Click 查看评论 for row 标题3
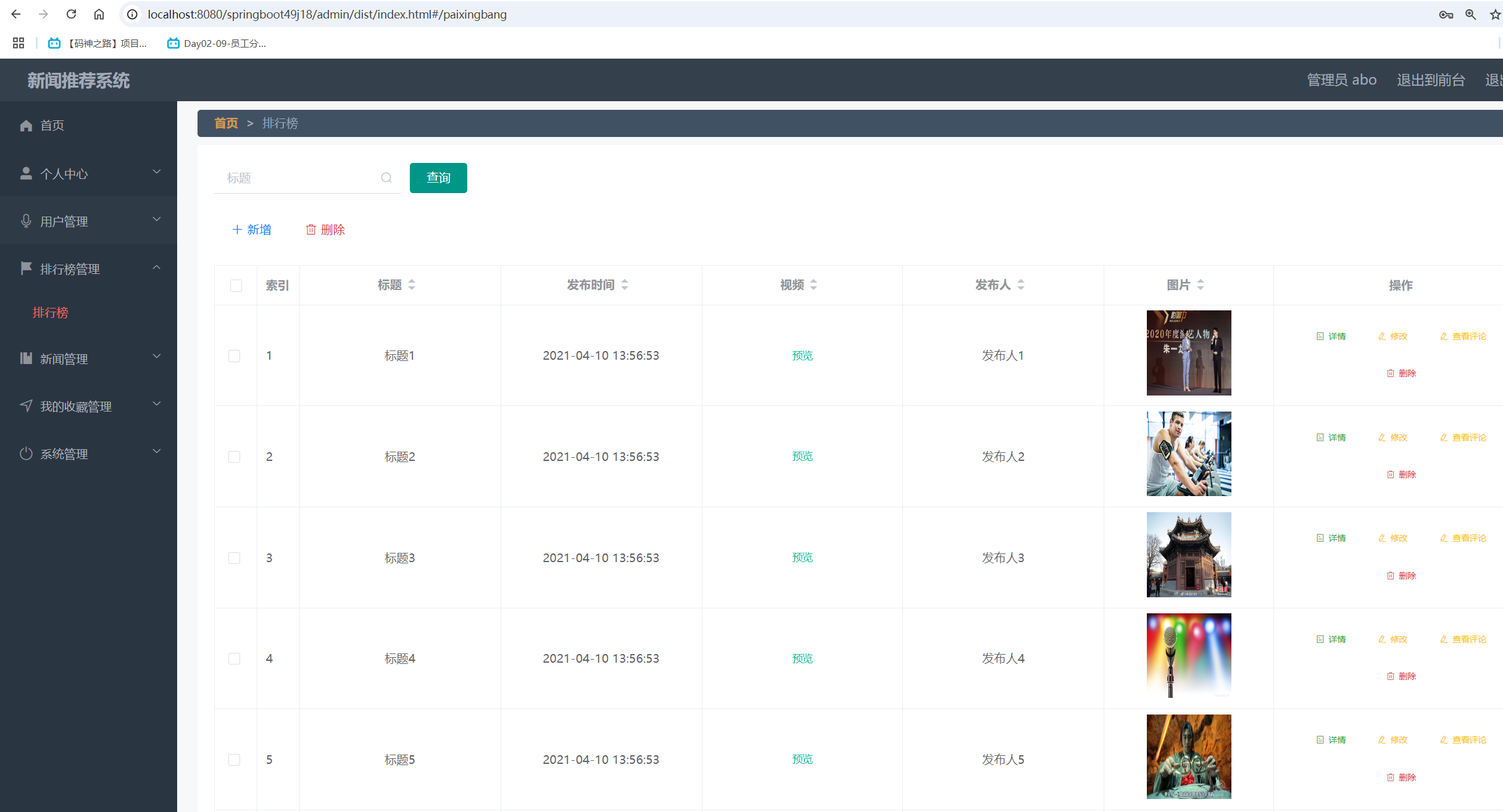This screenshot has height=812, width=1503. point(1463,538)
